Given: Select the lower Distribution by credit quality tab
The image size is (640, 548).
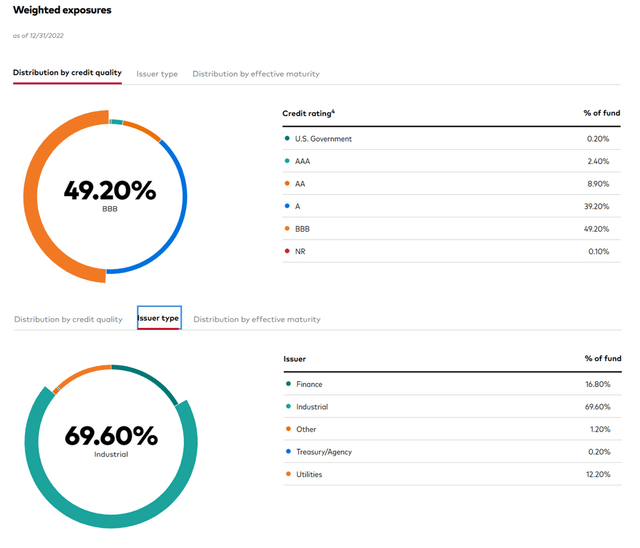Looking at the screenshot, I should [68, 319].
